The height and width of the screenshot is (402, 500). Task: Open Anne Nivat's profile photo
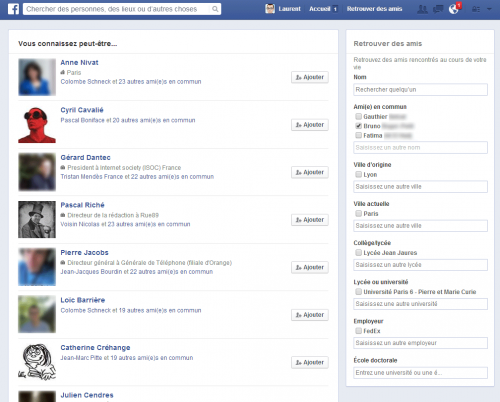click(37, 77)
